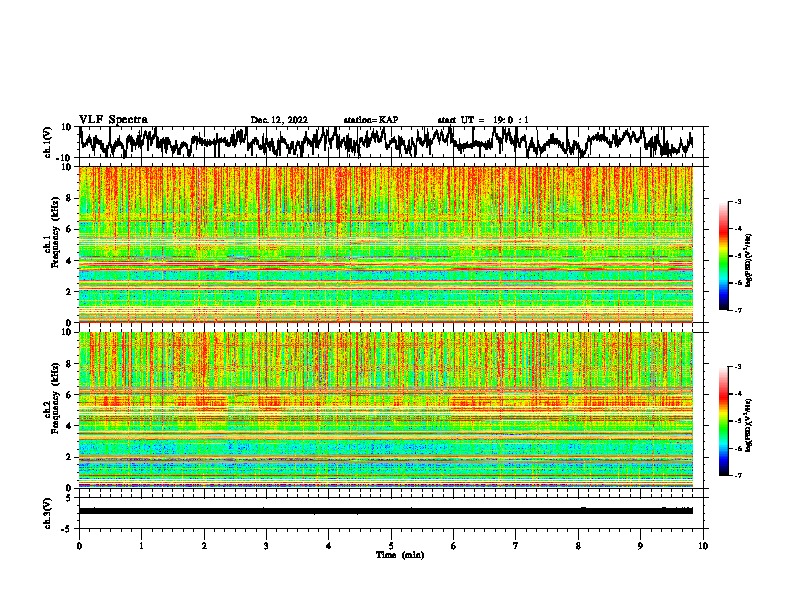Click time axis tick label "6"
This screenshot has width=792, height=612.
(x=454, y=546)
